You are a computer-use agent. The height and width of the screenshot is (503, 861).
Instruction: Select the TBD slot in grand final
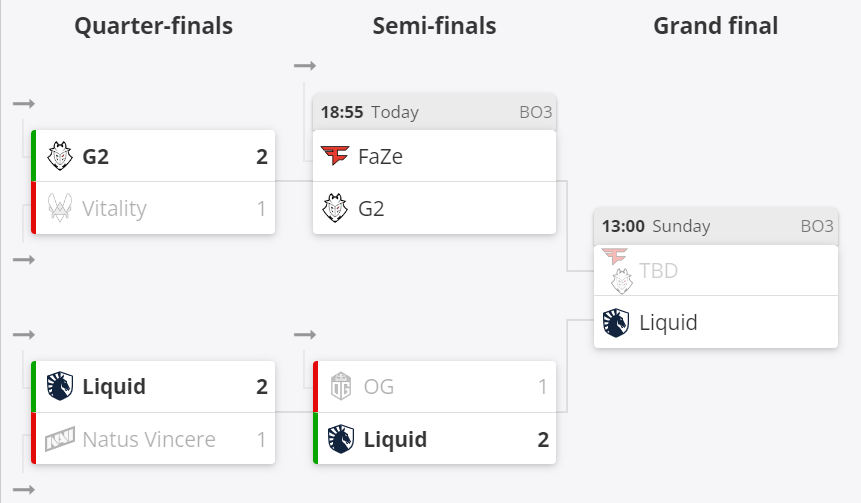click(658, 270)
